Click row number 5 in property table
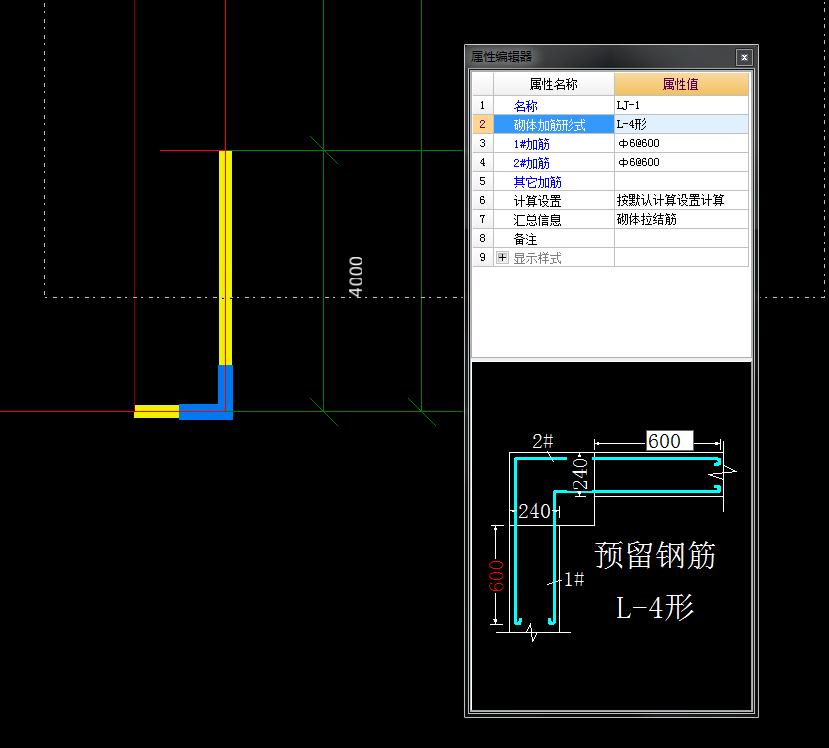 (x=482, y=182)
